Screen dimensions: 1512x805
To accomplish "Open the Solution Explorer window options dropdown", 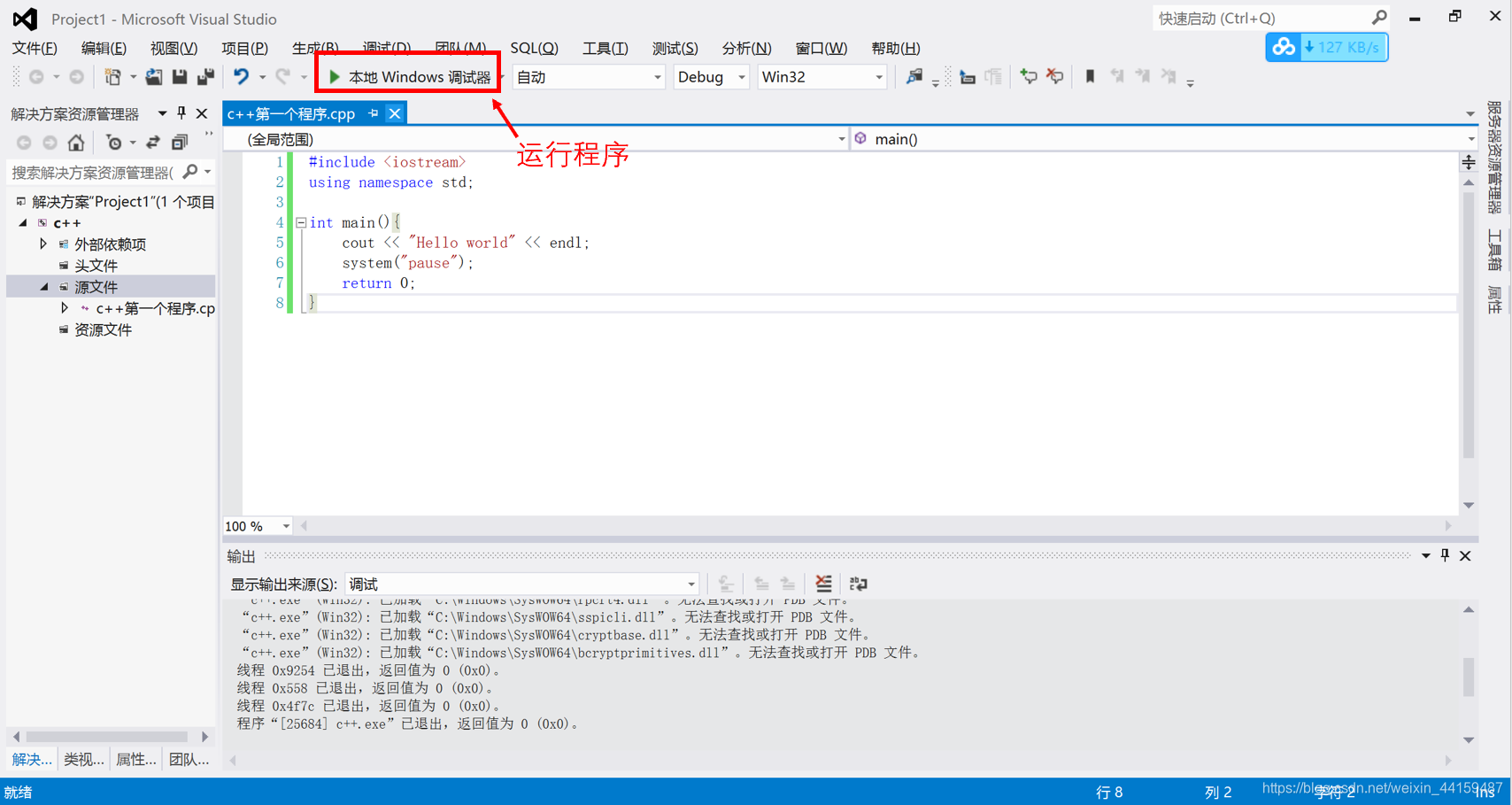I will [162, 113].
